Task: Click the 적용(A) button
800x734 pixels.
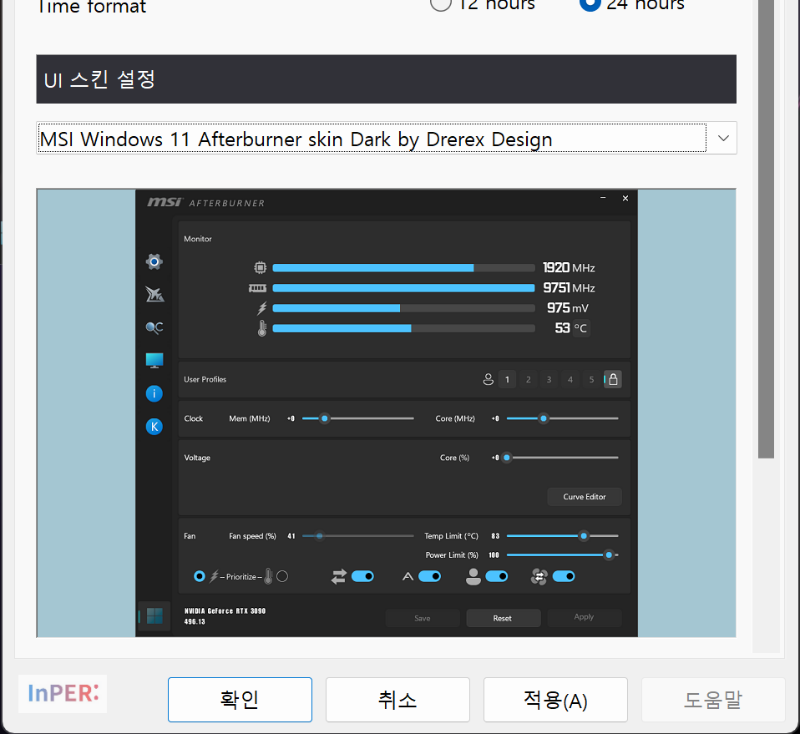Action: click(555, 699)
